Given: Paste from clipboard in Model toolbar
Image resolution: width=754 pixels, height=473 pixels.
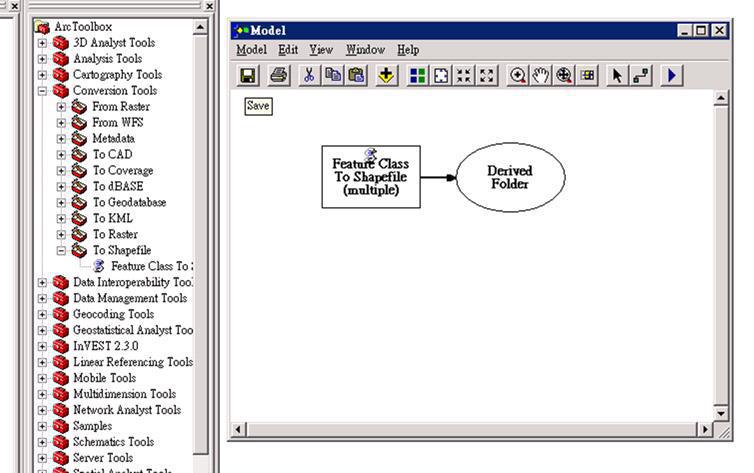Looking at the screenshot, I should point(356,75).
